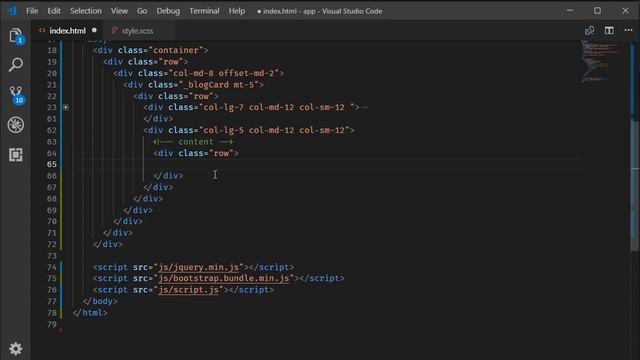Click the closing div on line 72
The height and width of the screenshot is (360, 640).
coord(108,244)
